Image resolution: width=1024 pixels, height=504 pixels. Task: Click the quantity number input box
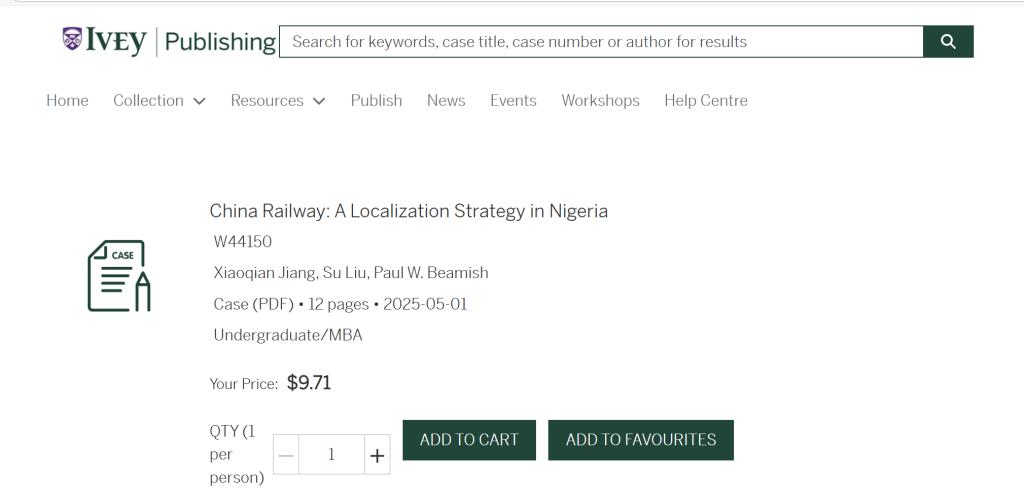tap(331, 455)
